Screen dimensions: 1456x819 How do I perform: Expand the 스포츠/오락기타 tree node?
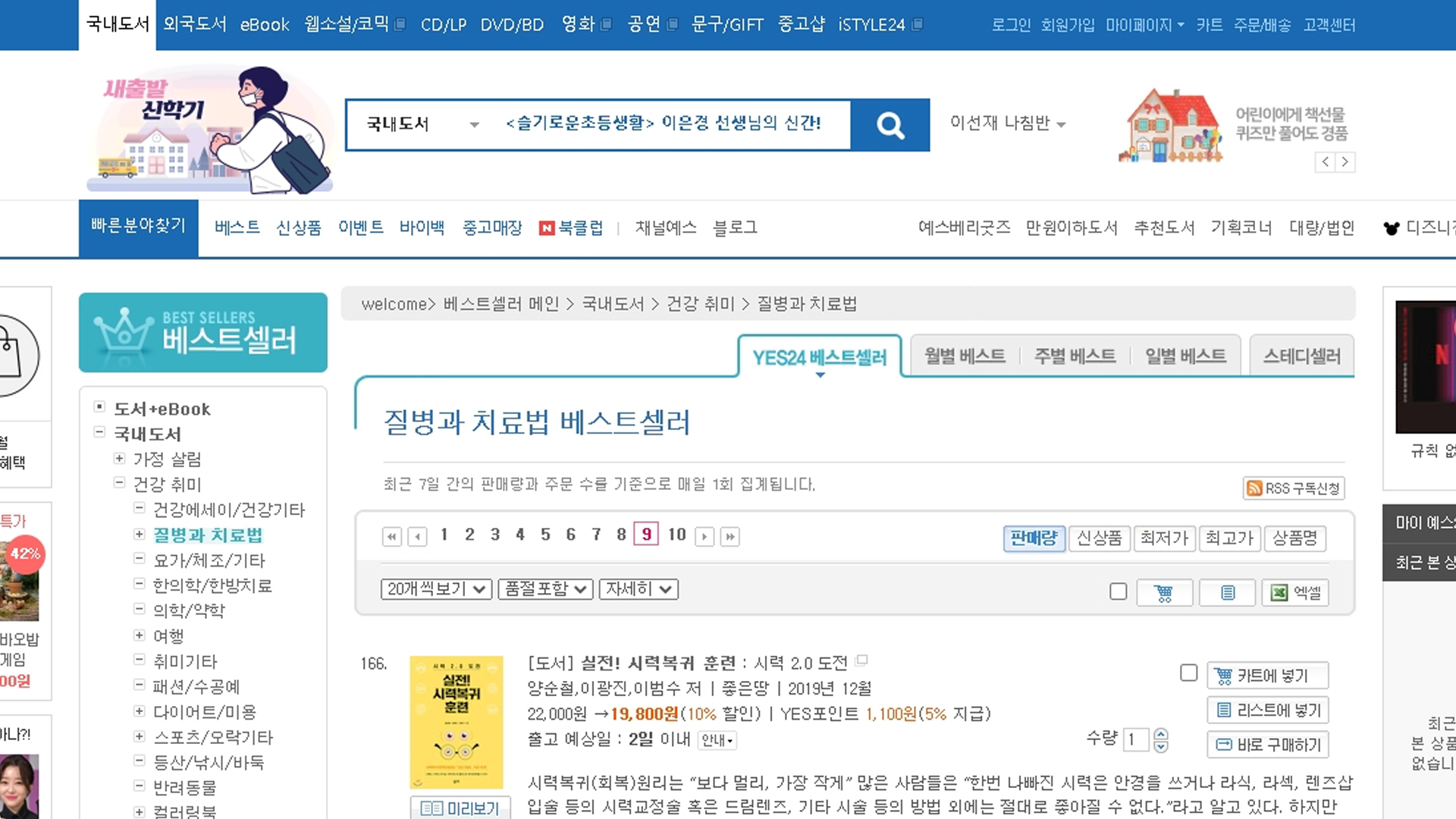tap(139, 736)
